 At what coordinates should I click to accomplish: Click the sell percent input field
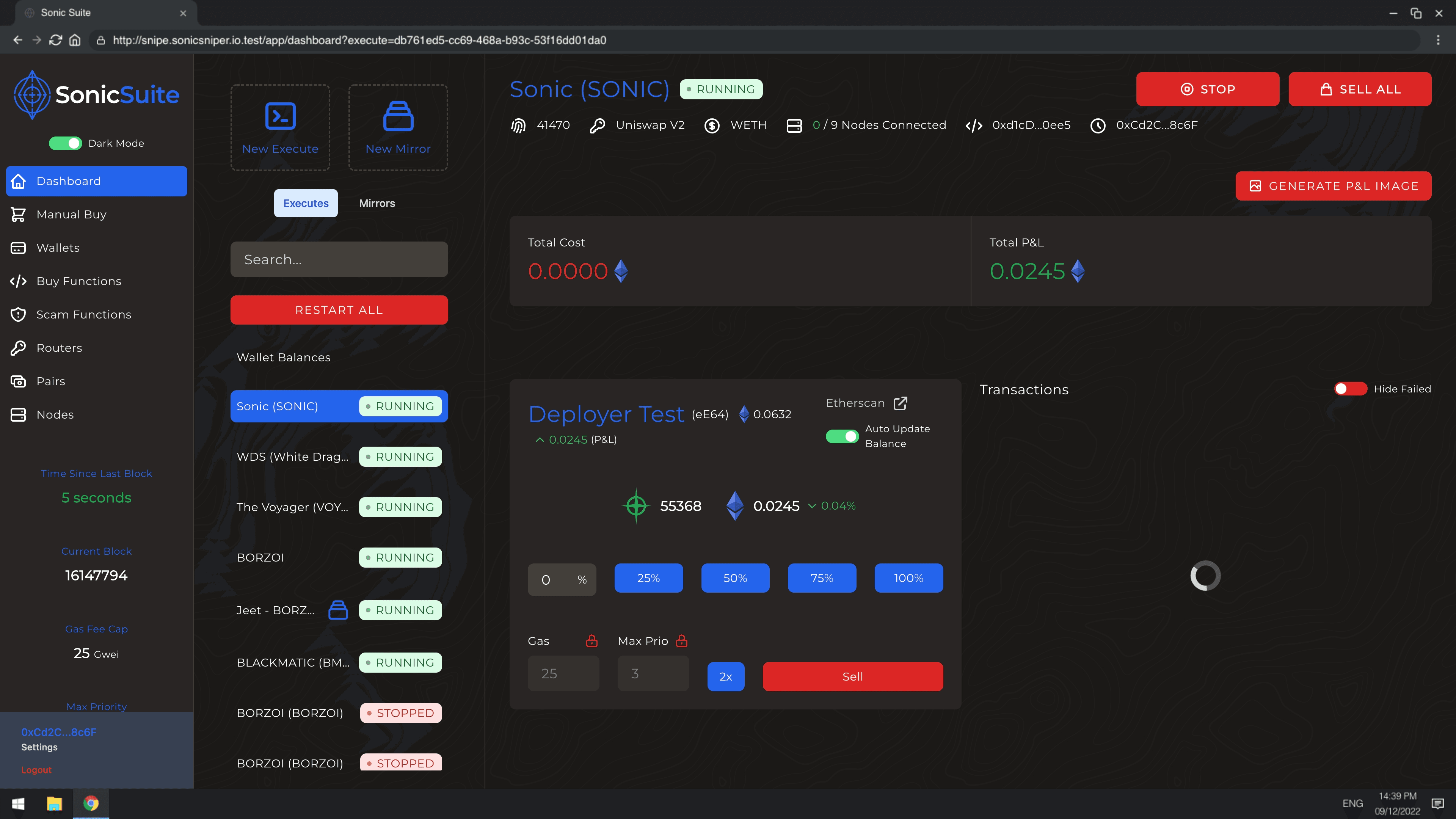point(562,580)
